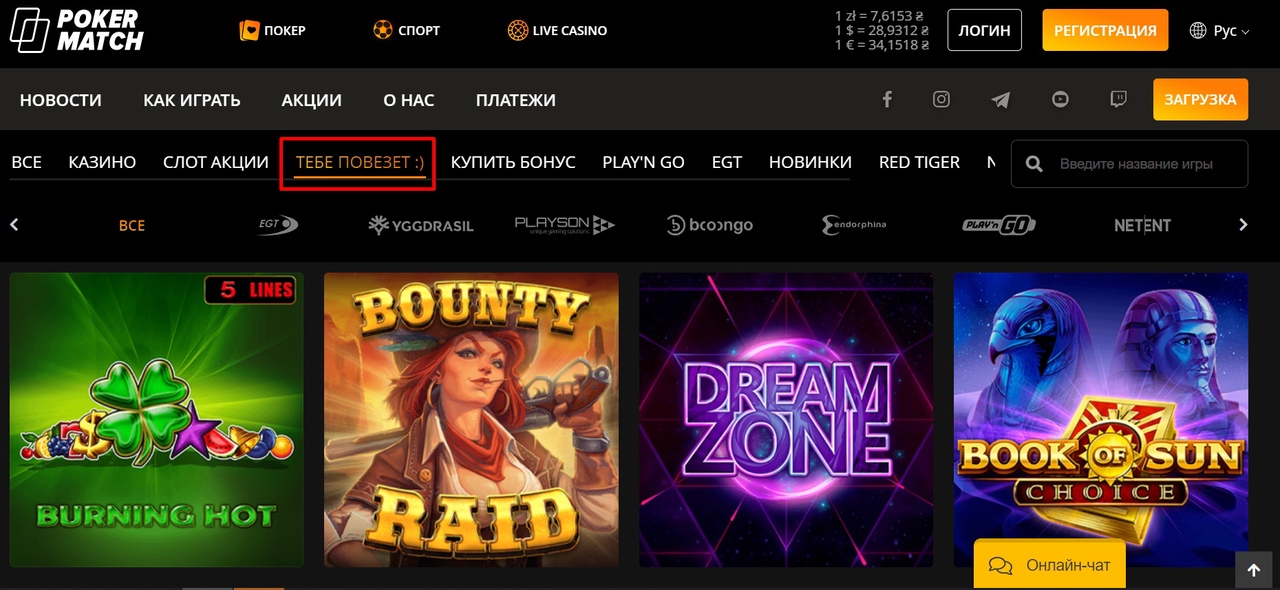Screen dimensions: 1280x590
Task: Open the Dream Zone game thumbnail
Action: pyautogui.click(x=786, y=420)
